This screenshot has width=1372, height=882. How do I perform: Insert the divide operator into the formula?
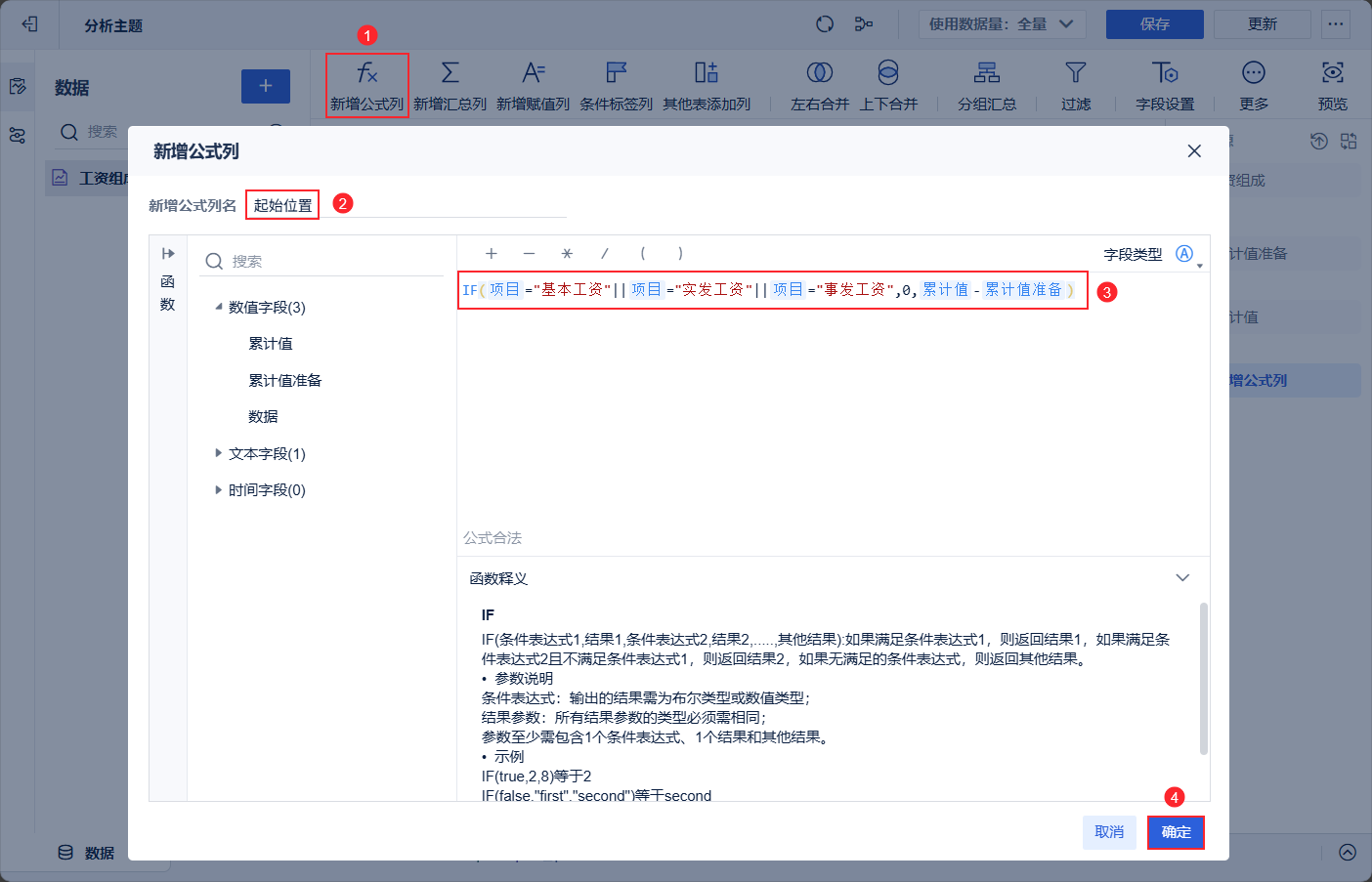click(x=605, y=253)
